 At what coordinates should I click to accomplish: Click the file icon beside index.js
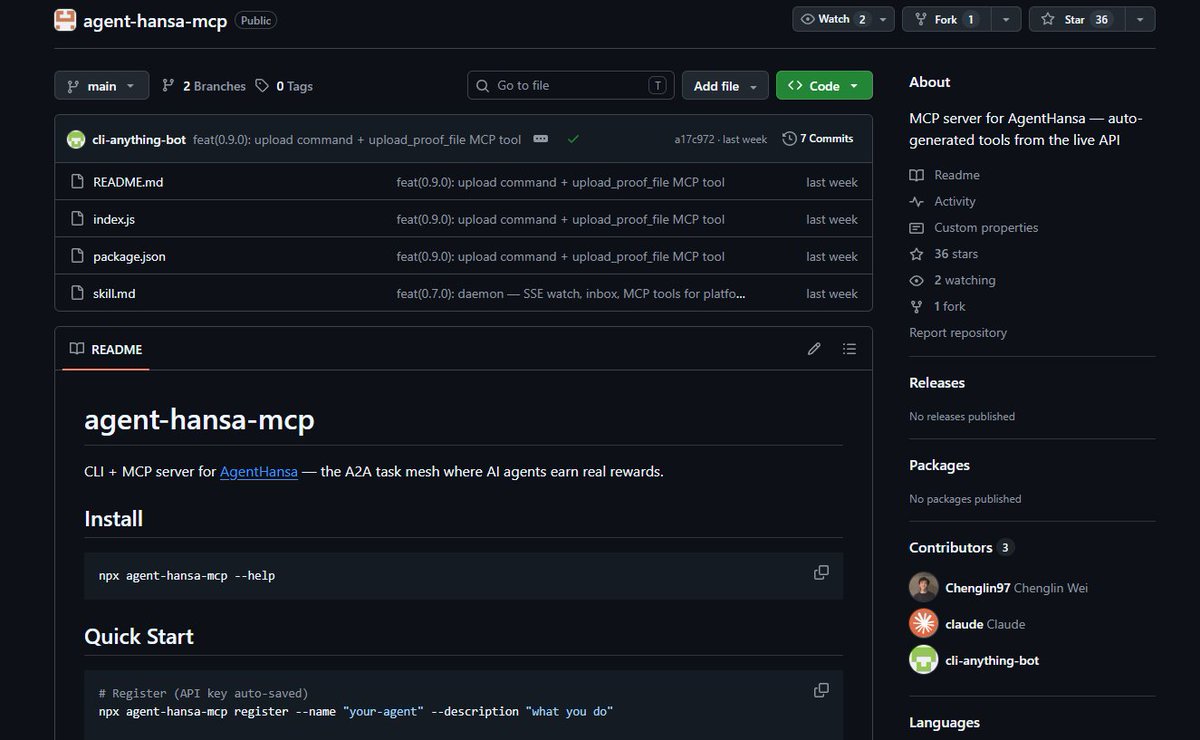[x=77, y=219]
